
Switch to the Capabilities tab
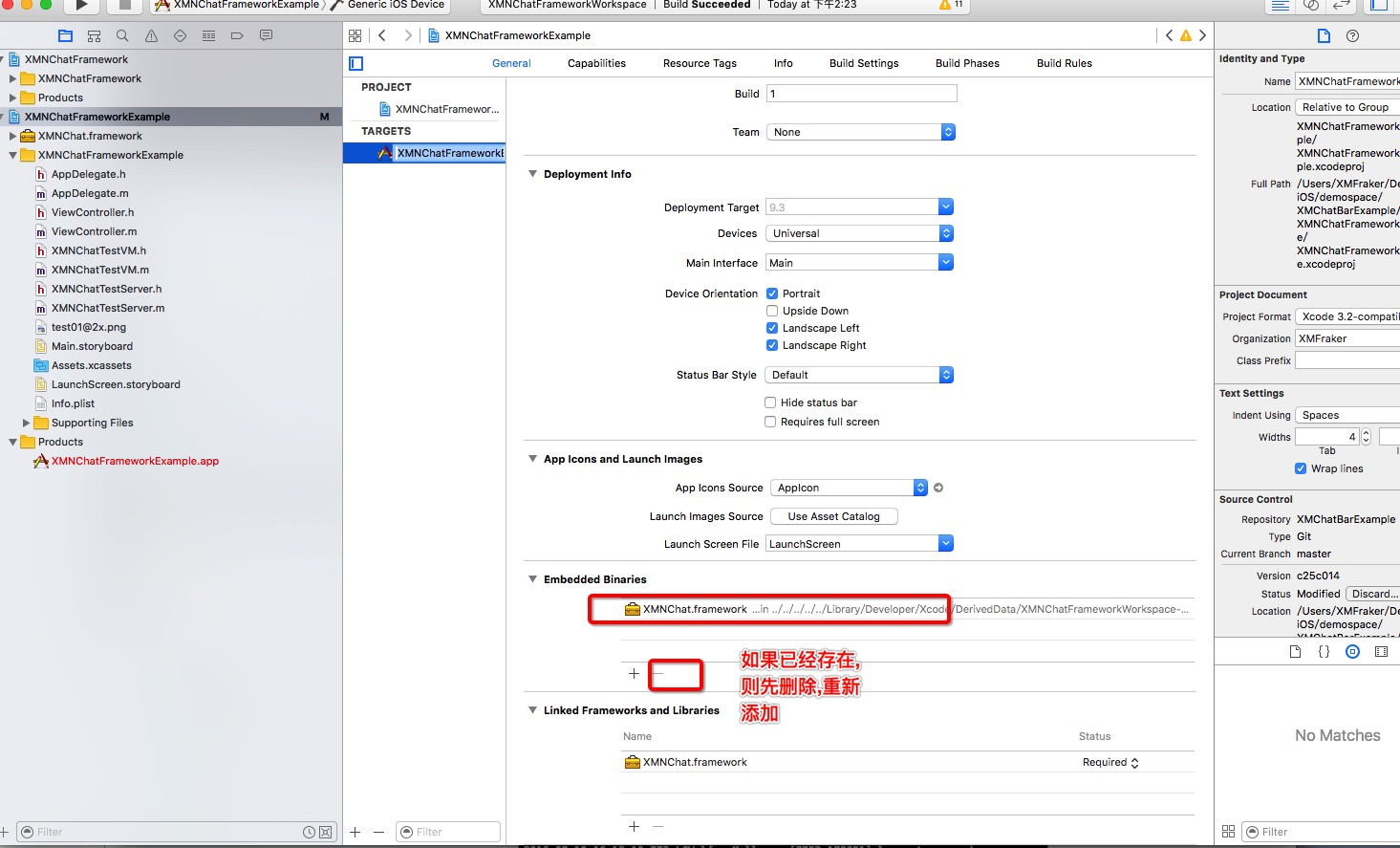596,63
